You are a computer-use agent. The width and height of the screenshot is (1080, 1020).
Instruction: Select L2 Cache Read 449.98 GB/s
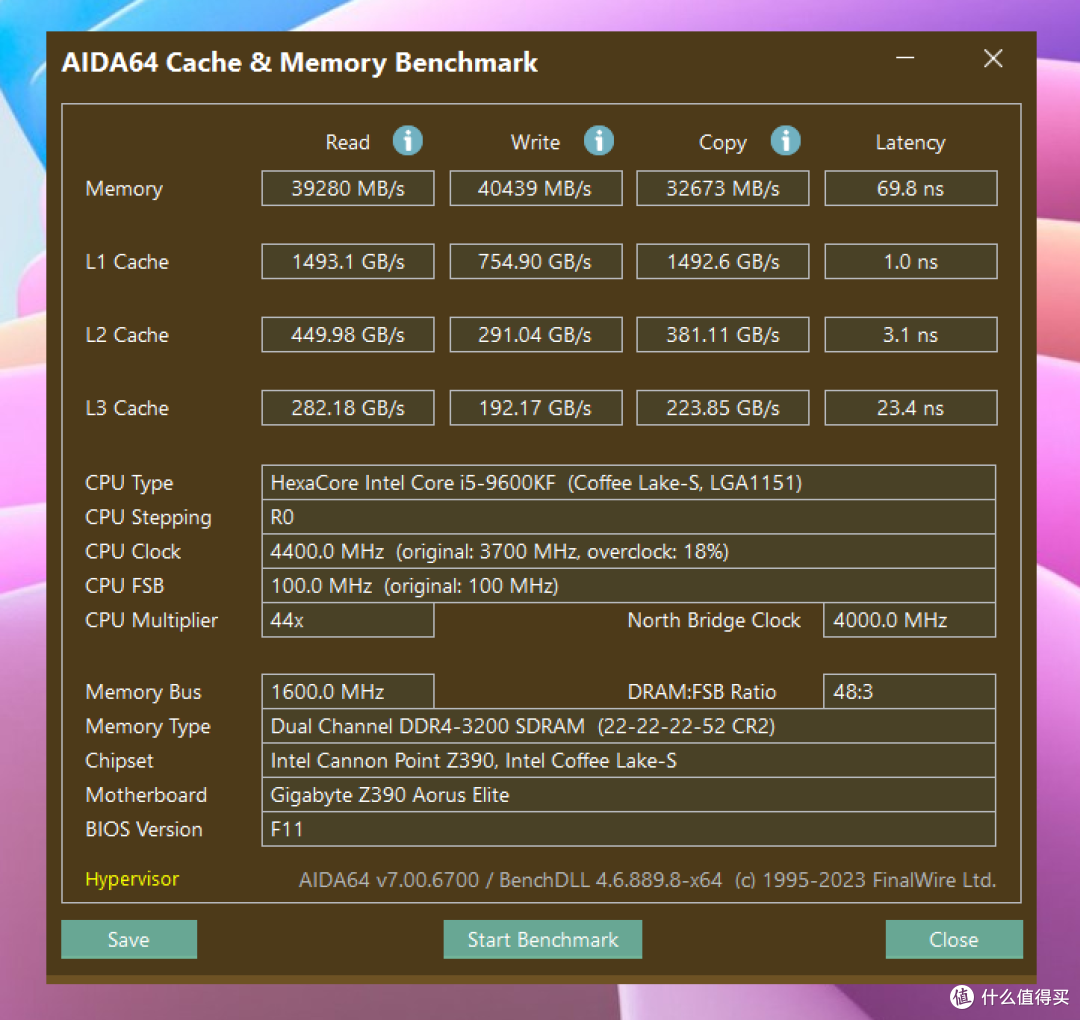point(348,335)
